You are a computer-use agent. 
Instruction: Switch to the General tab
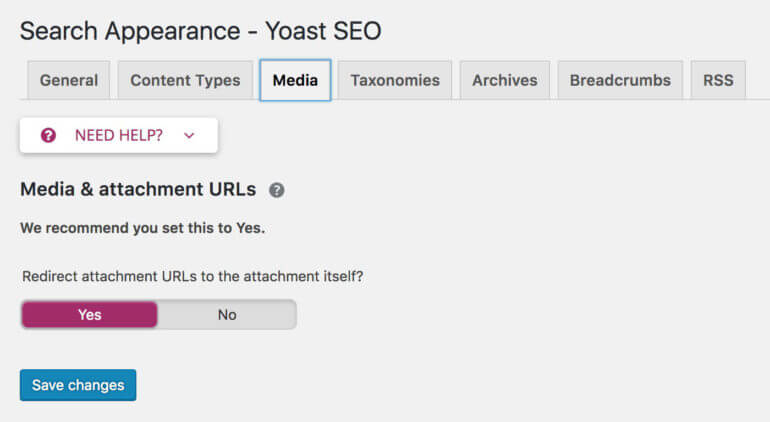(x=69, y=80)
